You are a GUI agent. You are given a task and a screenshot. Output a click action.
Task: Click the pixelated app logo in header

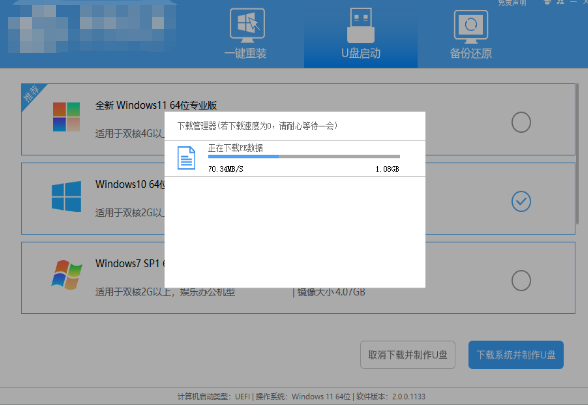[92, 28]
